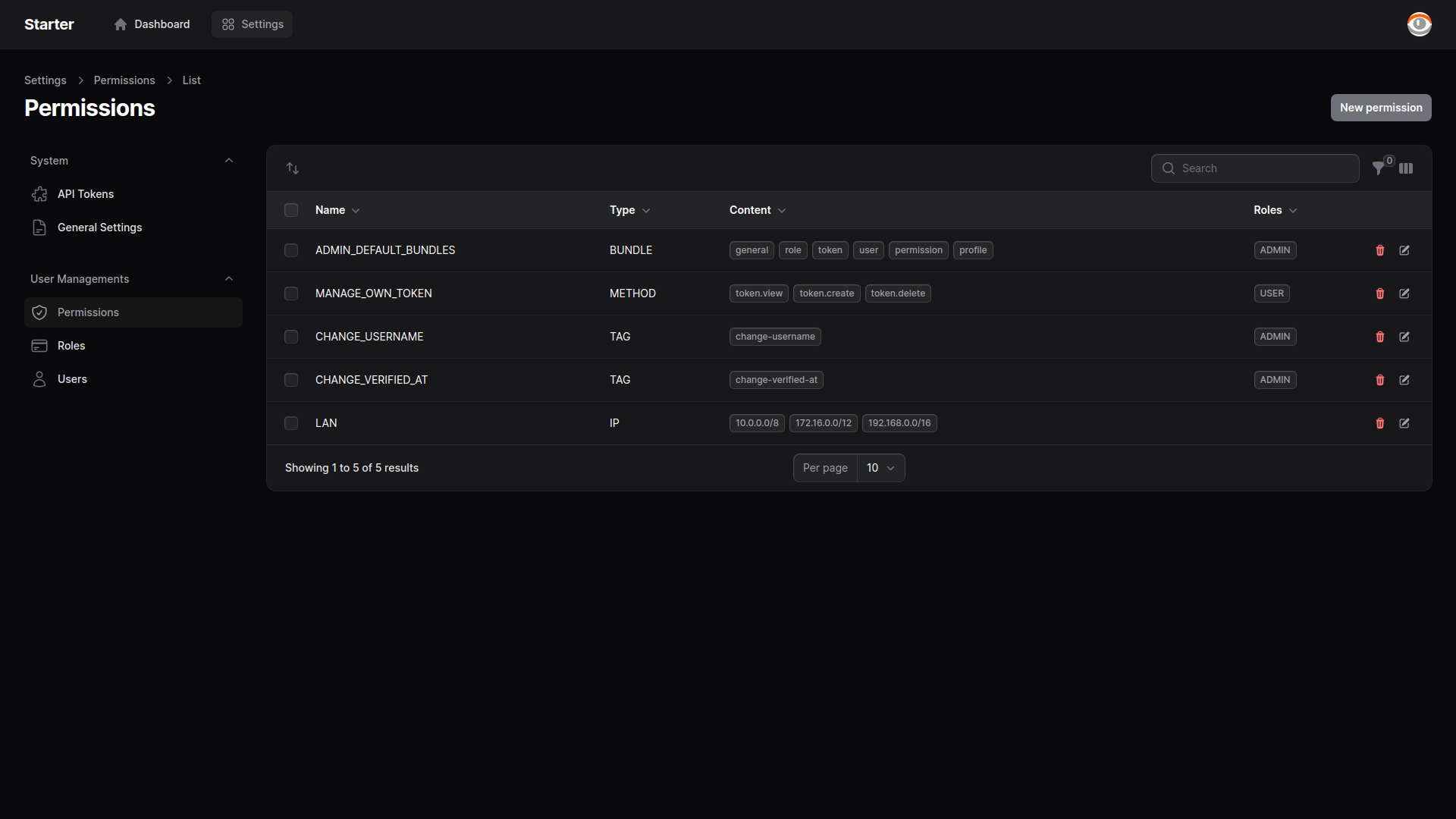Open the Dashboard navigation item

pyautogui.click(x=152, y=24)
